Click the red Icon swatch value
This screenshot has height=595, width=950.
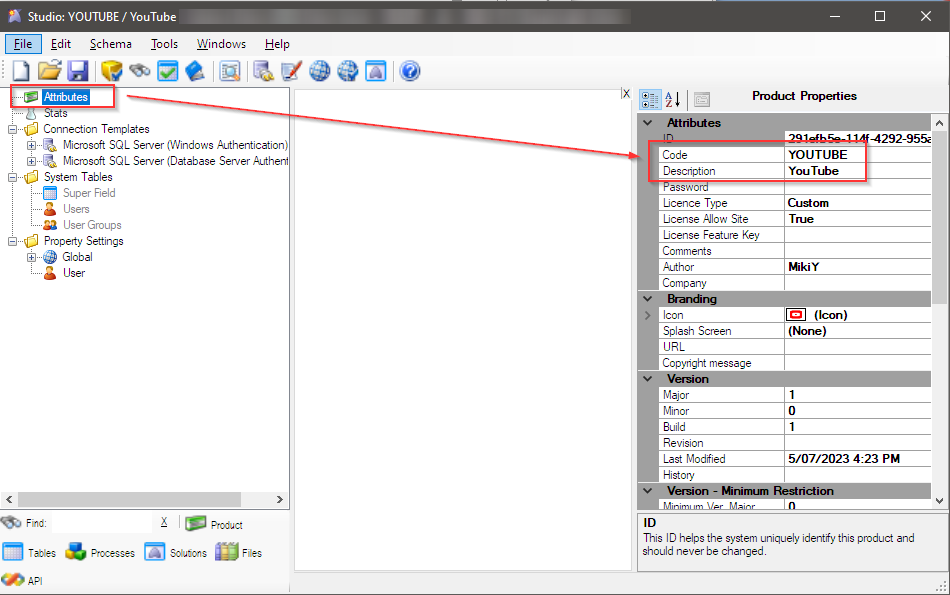tap(796, 314)
